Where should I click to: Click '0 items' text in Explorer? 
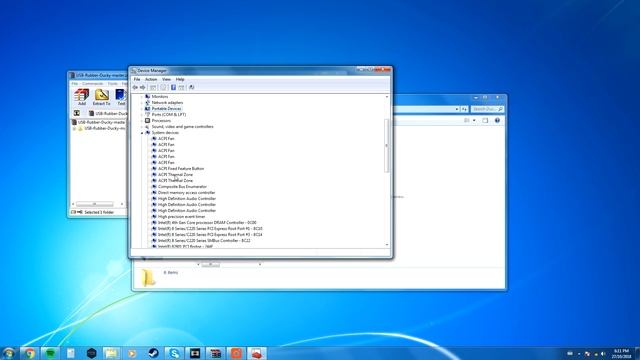pos(171,272)
